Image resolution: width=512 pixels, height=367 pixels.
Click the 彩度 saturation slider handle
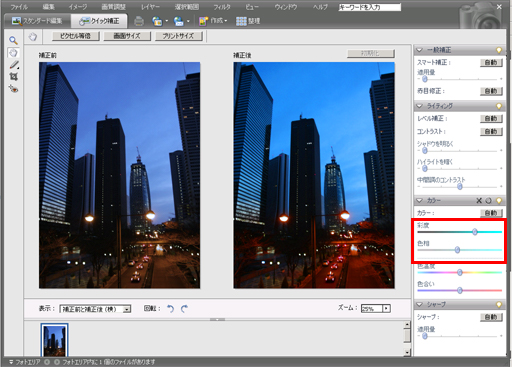(x=475, y=232)
